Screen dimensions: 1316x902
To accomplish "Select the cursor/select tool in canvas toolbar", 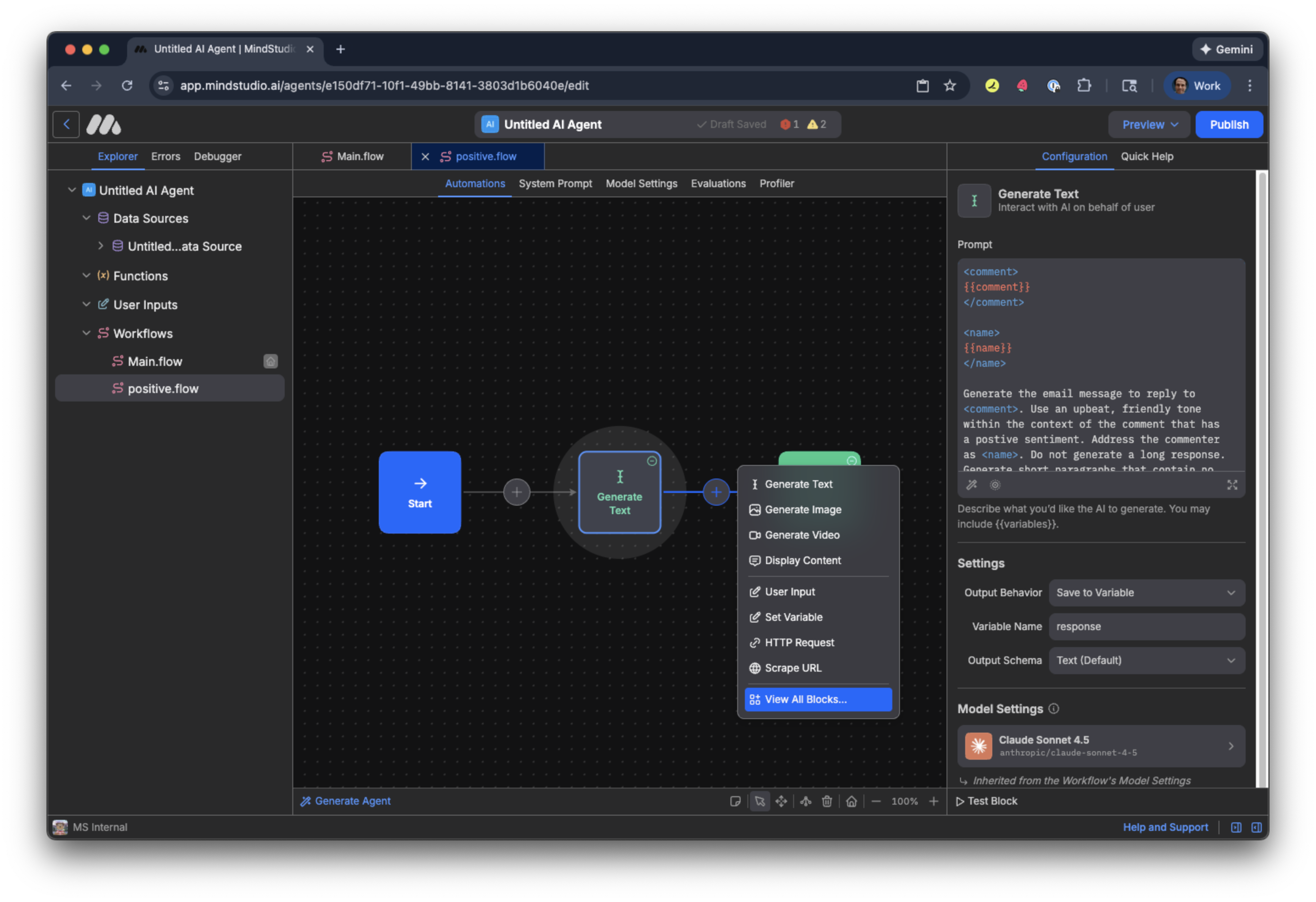I will tap(761, 801).
